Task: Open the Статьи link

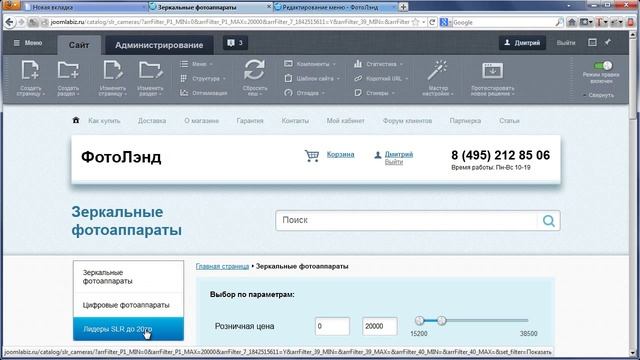Action: [x=509, y=121]
